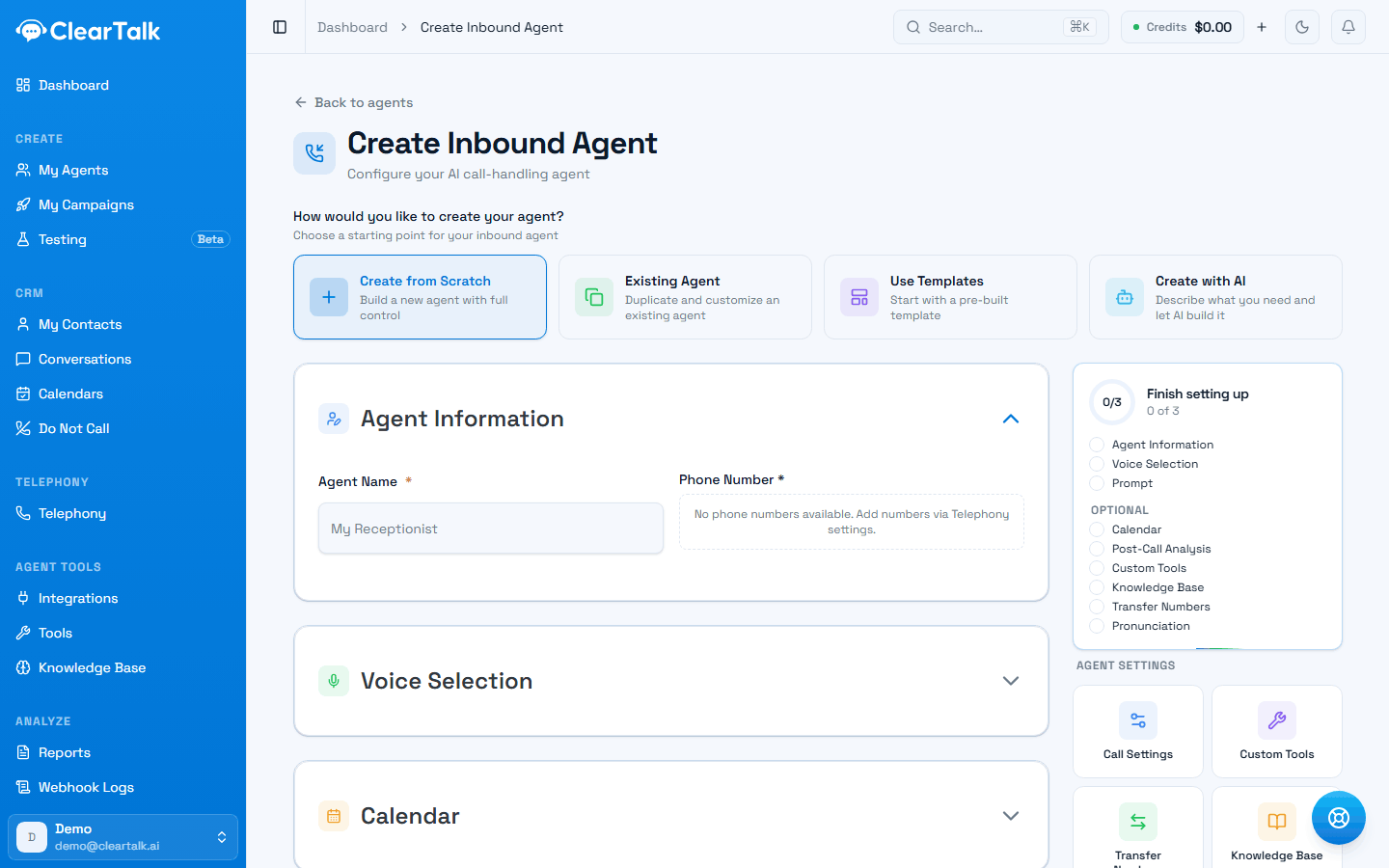Click the 0/3 setup progress ring
Screen dimensions: 1389x868
[1112, 402]
